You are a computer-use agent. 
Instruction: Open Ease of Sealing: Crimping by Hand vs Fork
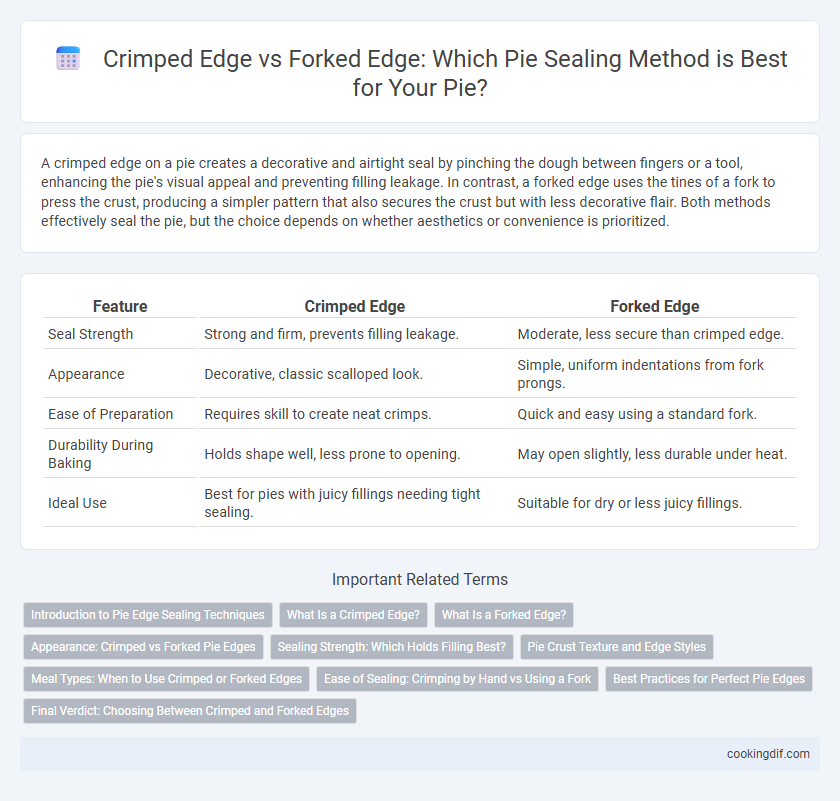pos(458,679)
